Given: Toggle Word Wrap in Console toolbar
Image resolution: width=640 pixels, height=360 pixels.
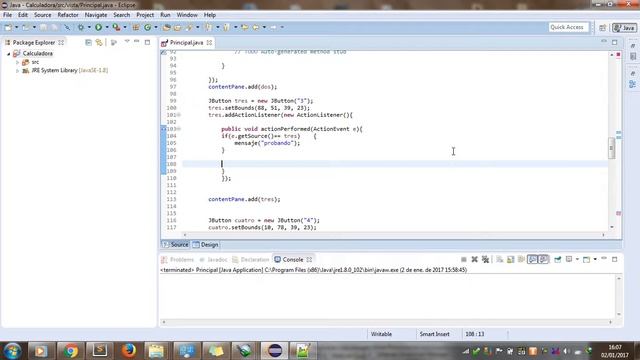Looking at the screenshot, I should (521, 260).
